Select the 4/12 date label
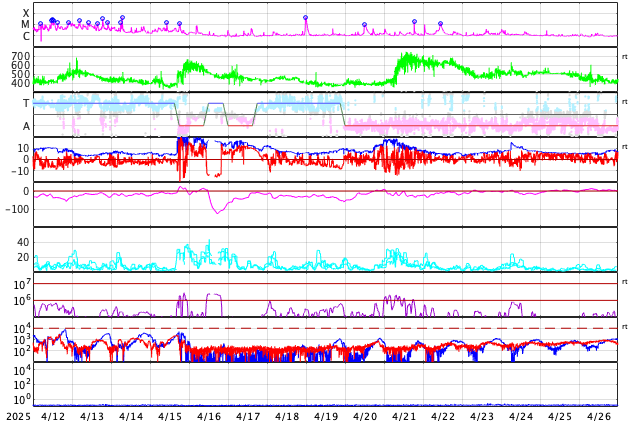 coord(53,417)
